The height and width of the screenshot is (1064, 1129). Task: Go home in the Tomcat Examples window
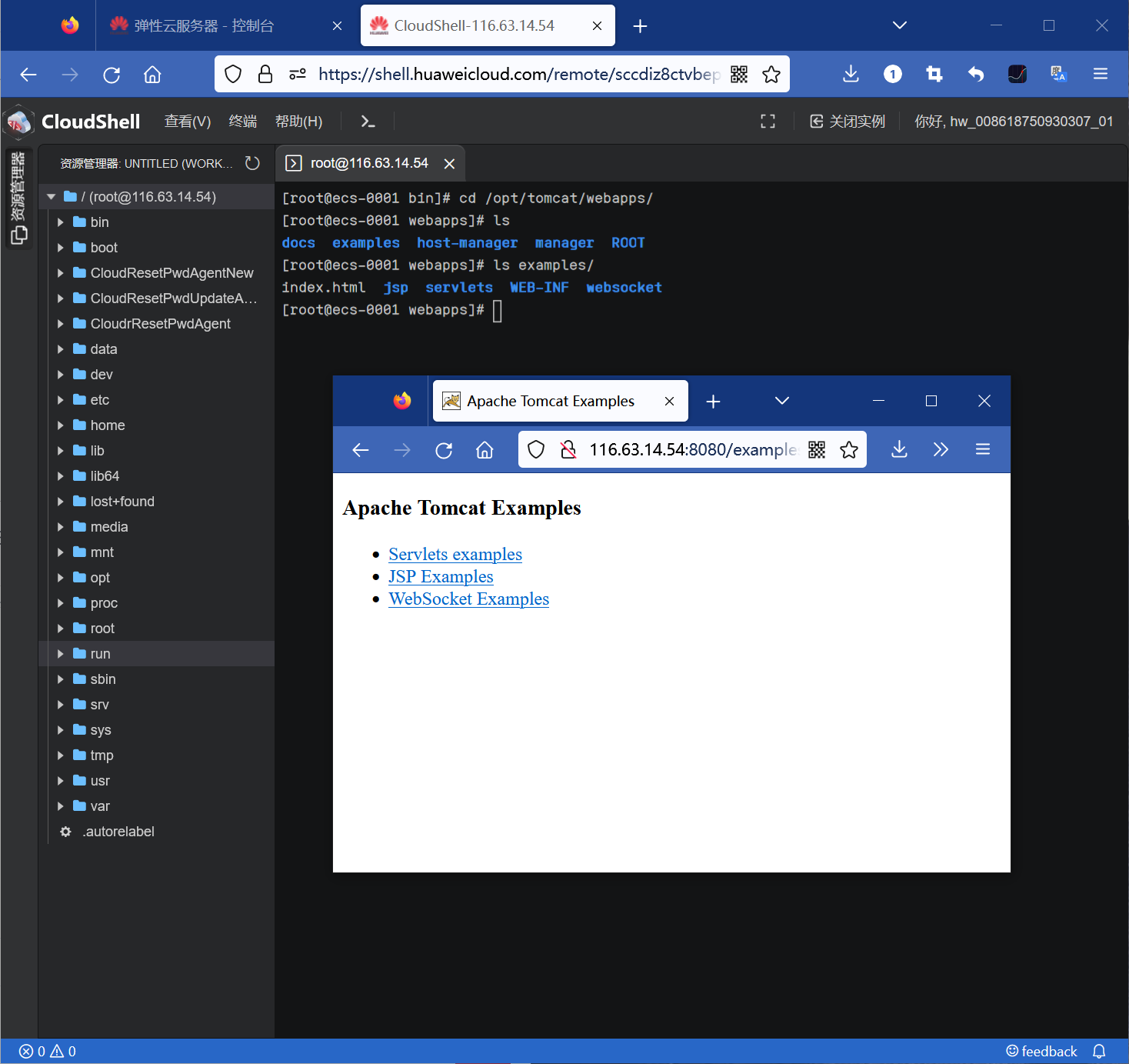point(485,450)
